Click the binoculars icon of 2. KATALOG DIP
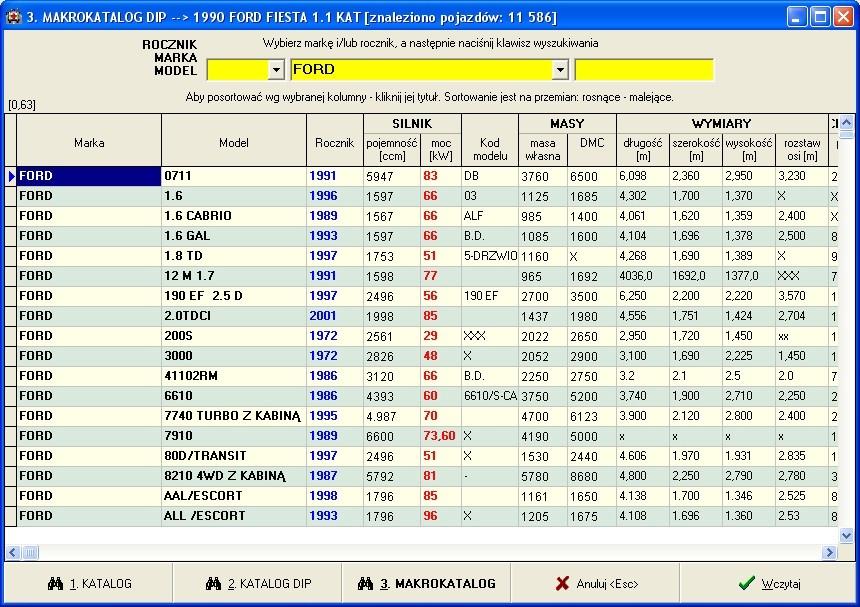The width and height of the screenshot is (860, 607). coord(213,583)
